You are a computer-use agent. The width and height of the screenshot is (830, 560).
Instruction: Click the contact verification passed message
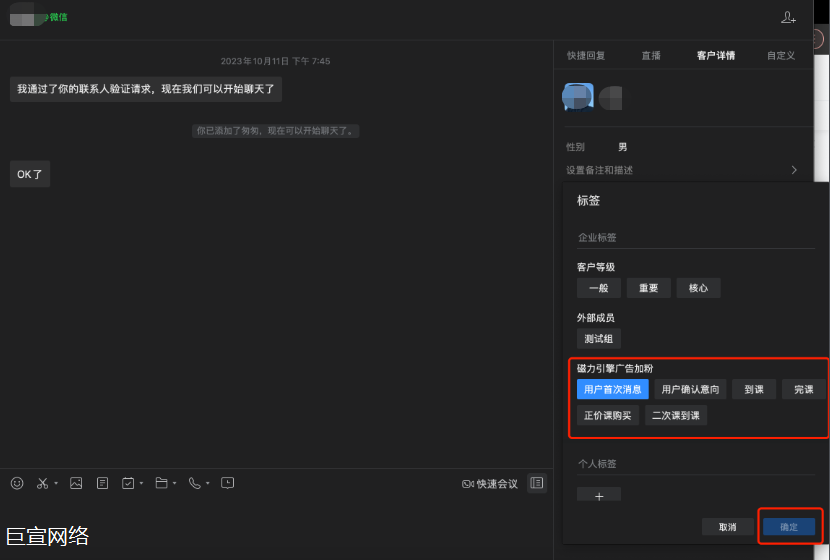pos(146,89)
